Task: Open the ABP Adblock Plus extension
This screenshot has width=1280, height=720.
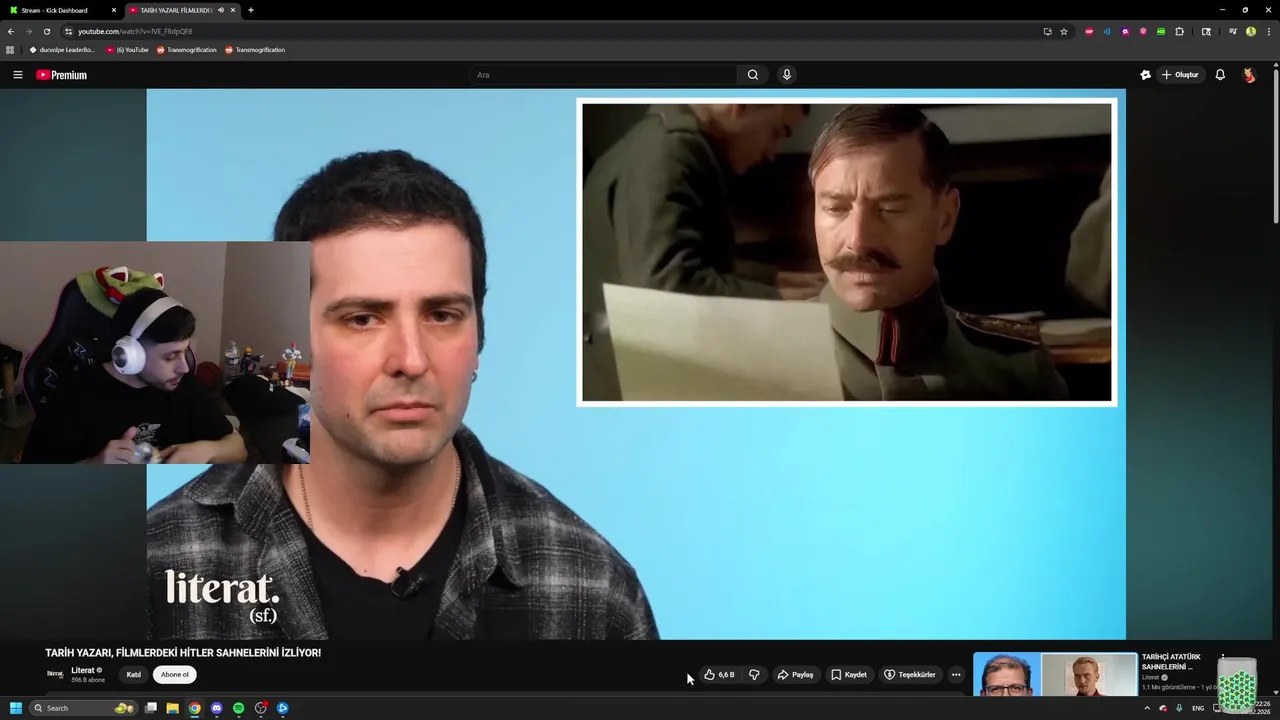Action: [1089, 31]
